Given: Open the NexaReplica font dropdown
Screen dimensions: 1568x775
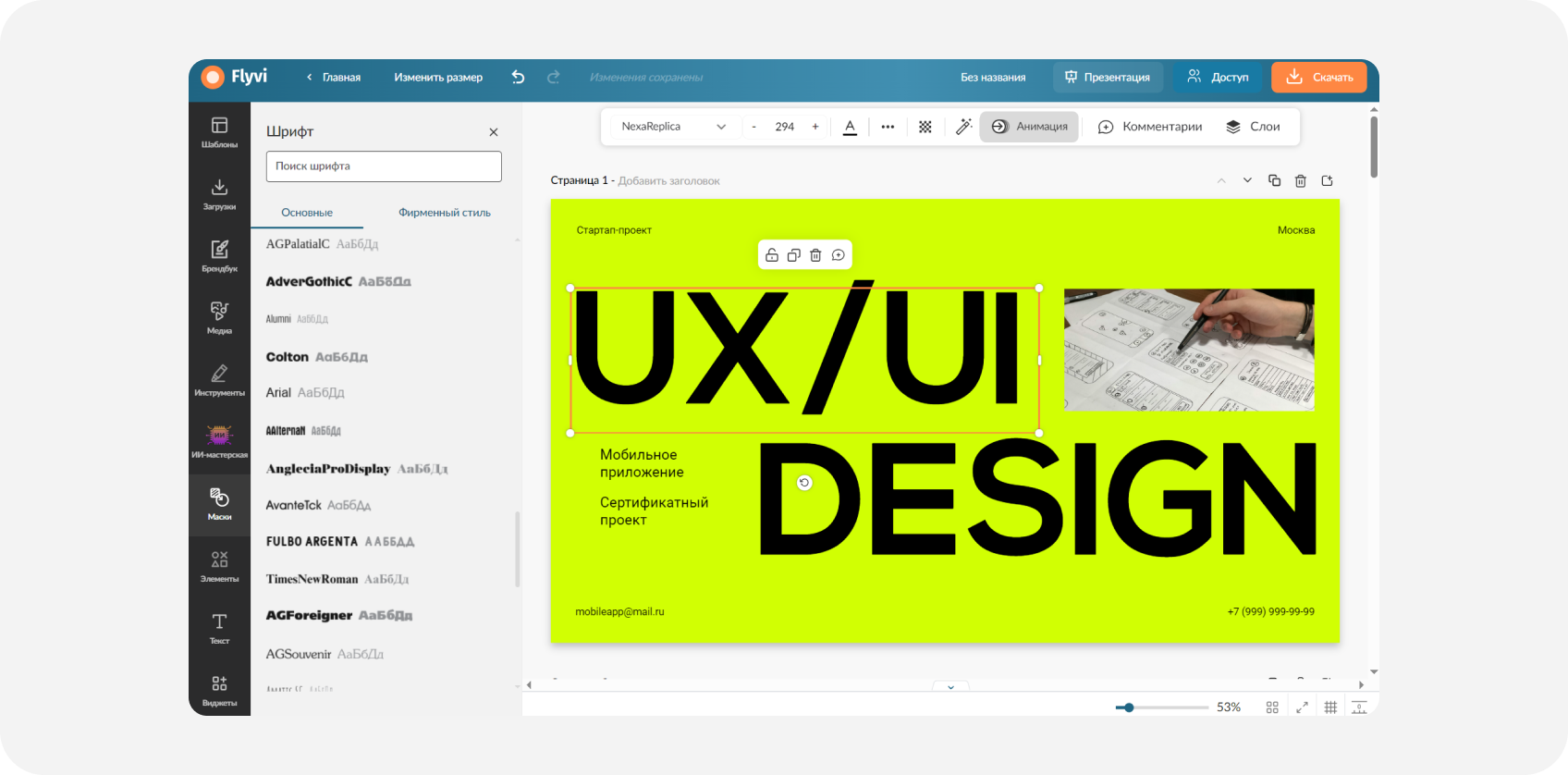Looking at the screenshot, I should point(673,127).
